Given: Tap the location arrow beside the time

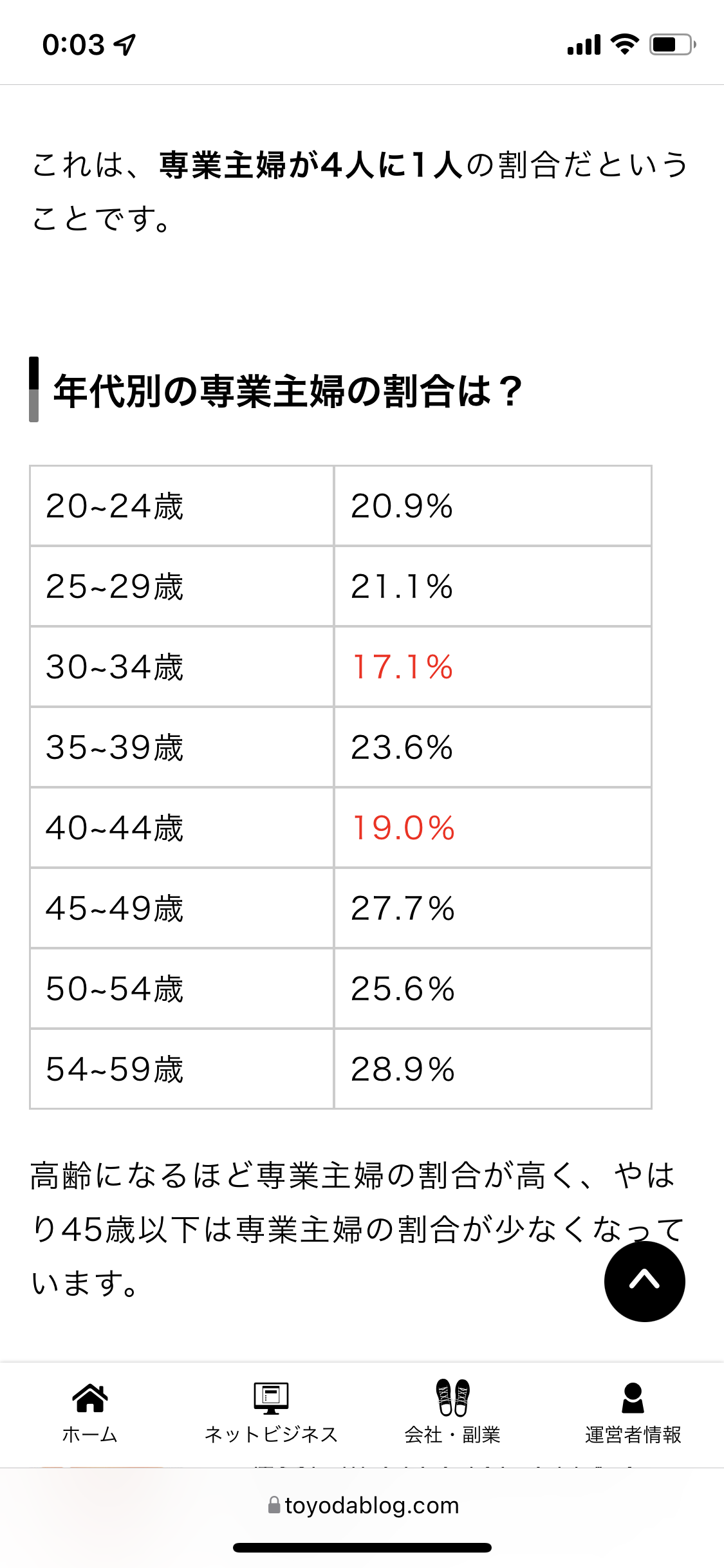Looking at the screenshot, I should coord(124,44).
